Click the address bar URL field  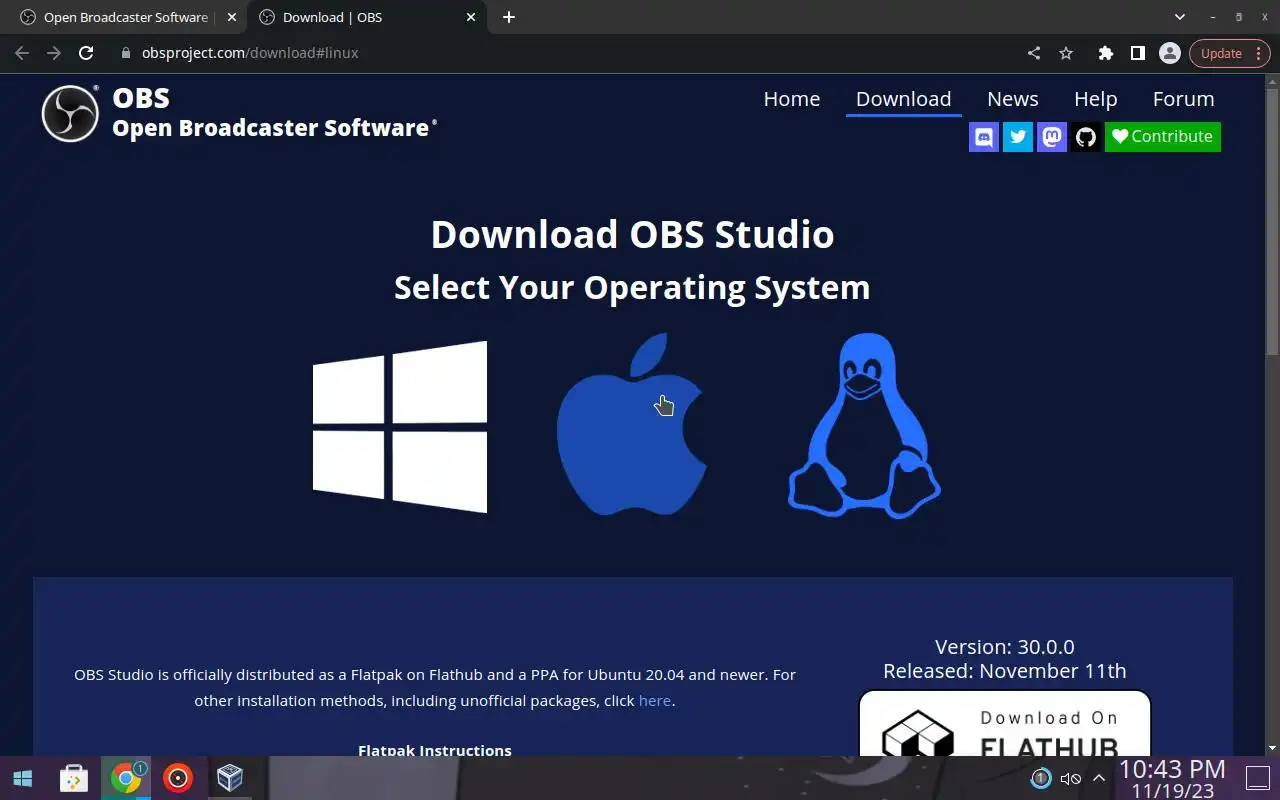[x=570, y=53]
